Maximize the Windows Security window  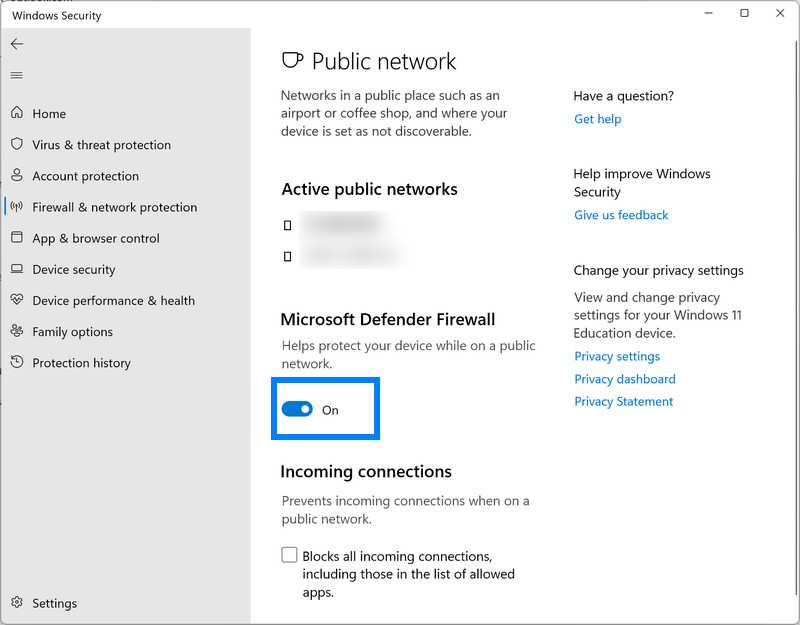tap(744, 13)
